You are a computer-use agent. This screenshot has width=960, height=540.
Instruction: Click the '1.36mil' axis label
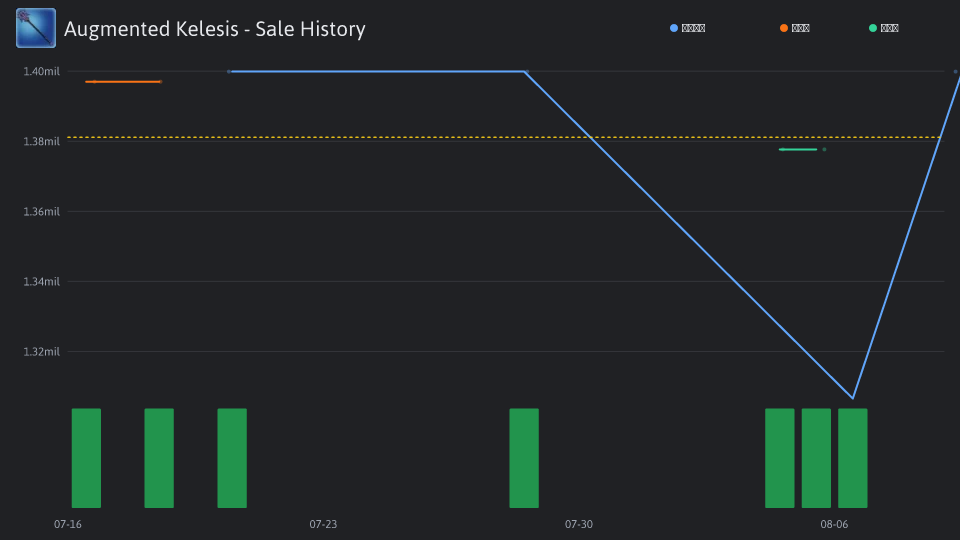[x=42, y=212]
